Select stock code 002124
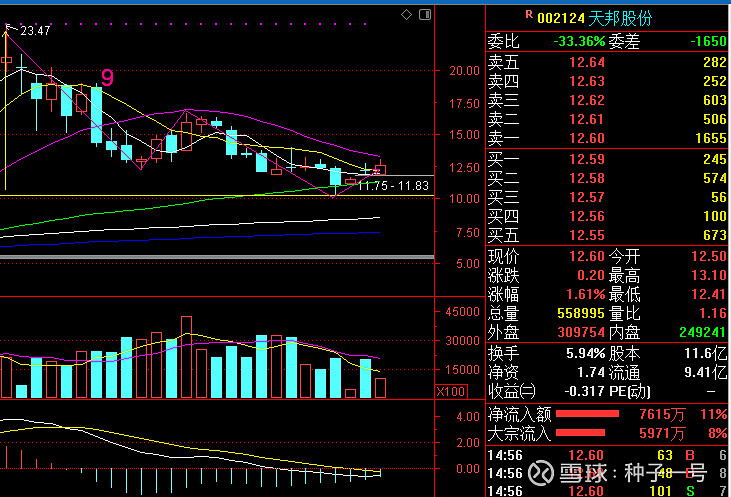Image resolution: width=731 pixels, height=497 pixels. point(561,19)
